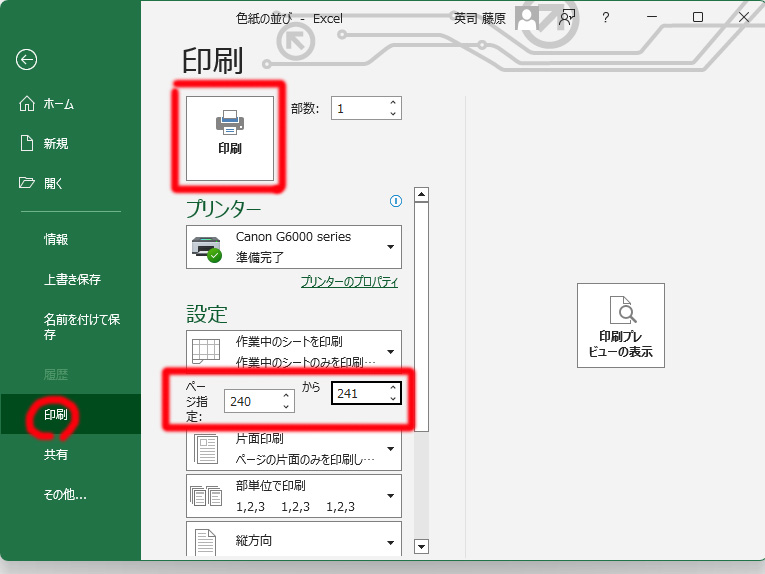Decrease the starting page number spinner
The width and height of the screenshot is (765, 574).
[286, 406]
